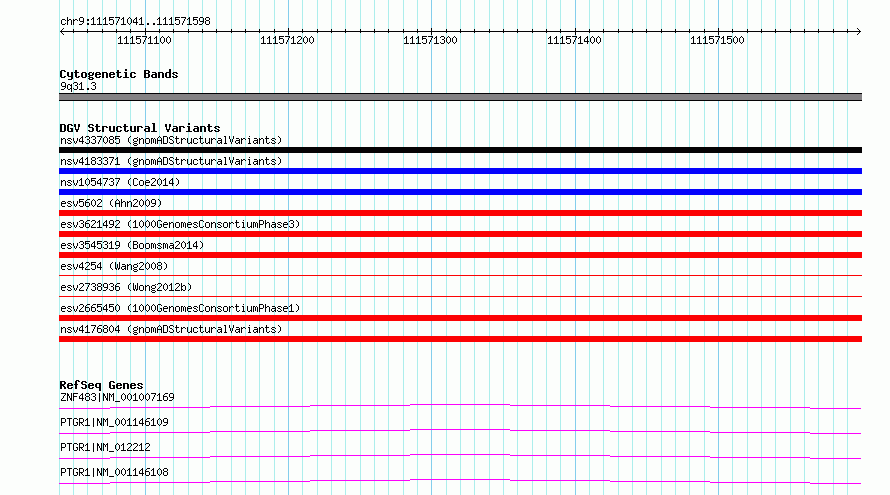
Task: Open the Cytogenetic Bands track title
Action: tap(119, 74)
